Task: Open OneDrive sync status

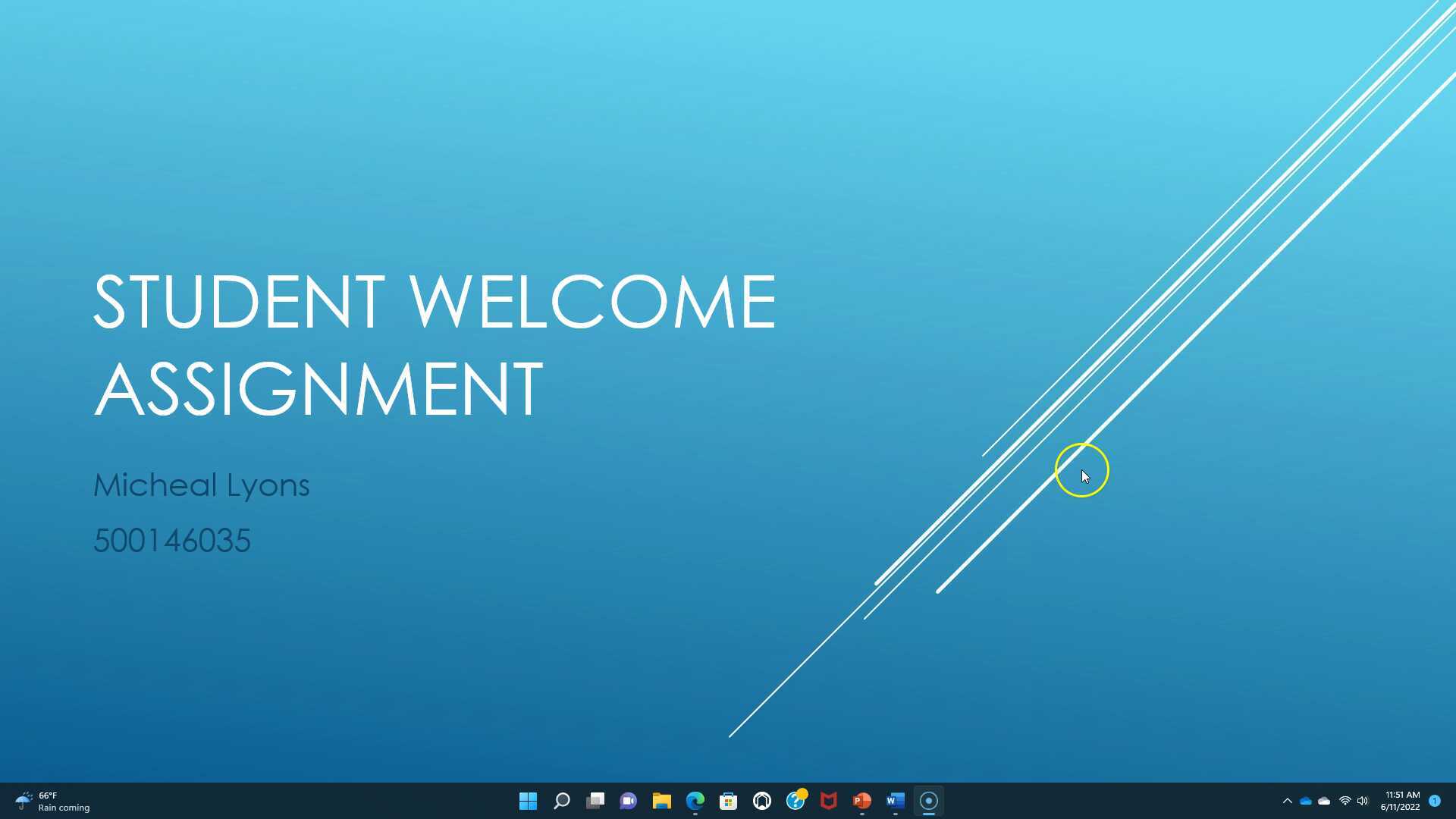Action: (1305, 801)
